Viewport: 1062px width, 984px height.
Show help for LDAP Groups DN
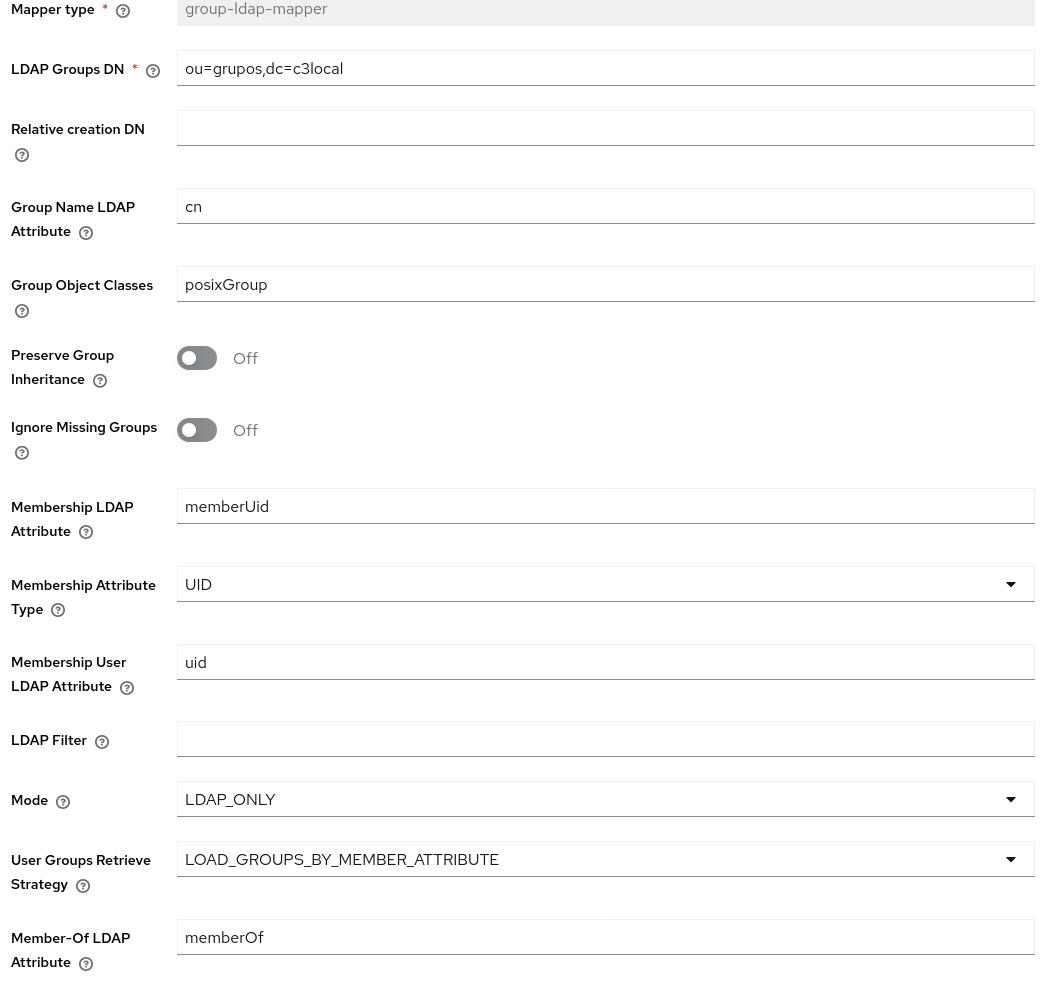coord(152,71)
